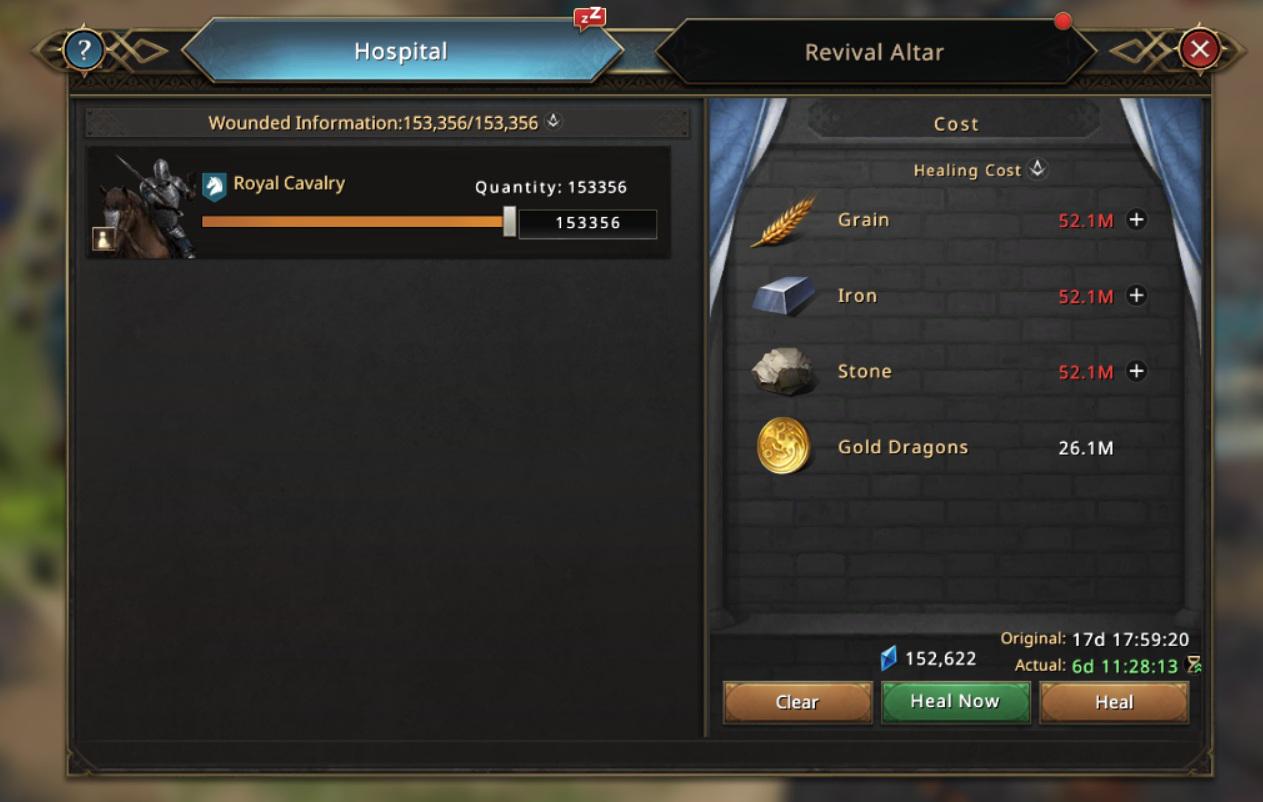Click the Heal Now button
The width and height of the screenshot is (1263, 802).
955,702
